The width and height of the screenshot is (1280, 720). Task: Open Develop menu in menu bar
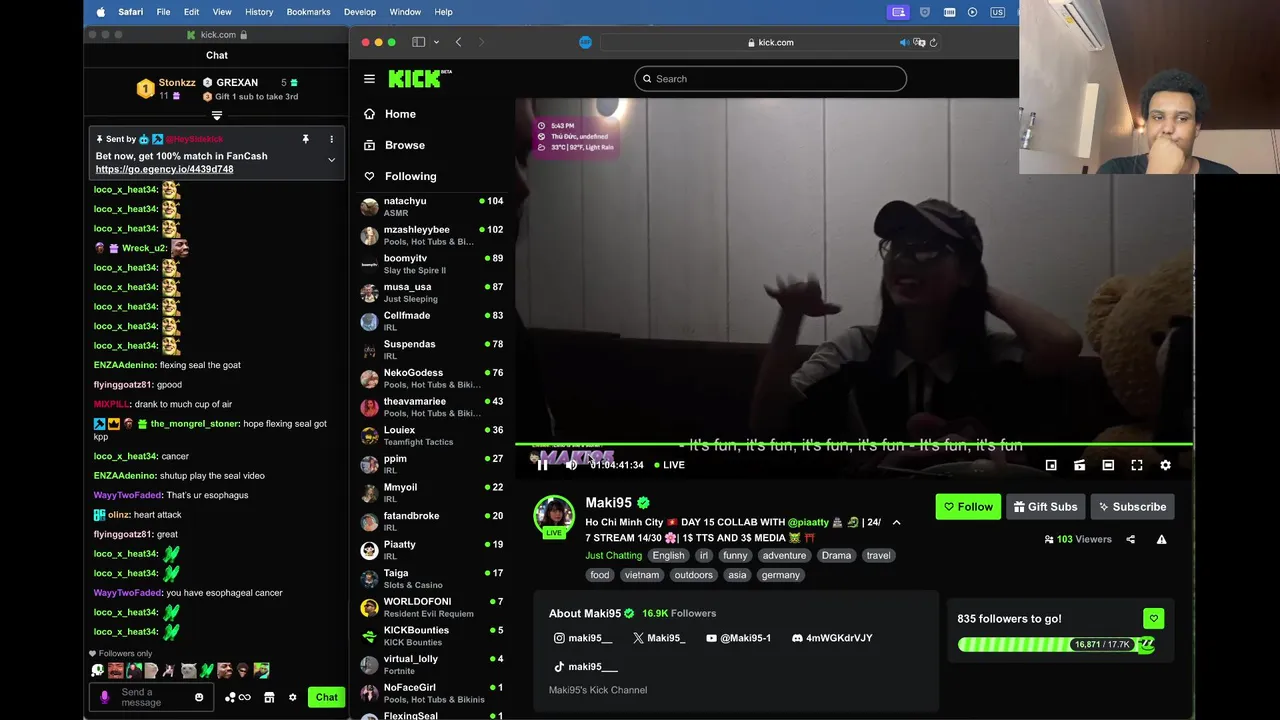pos(360,12)
